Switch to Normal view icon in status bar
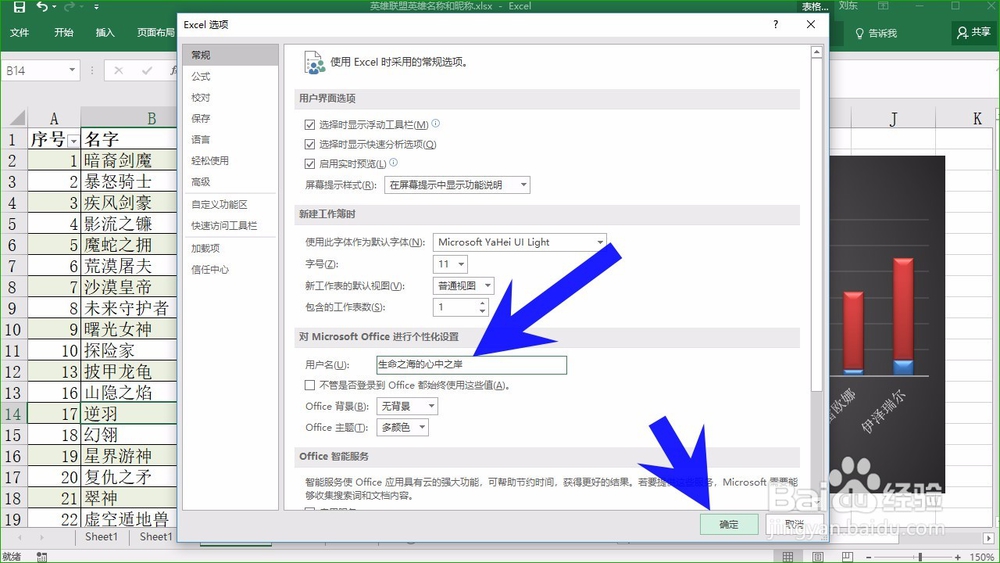Image resolution: width=1000 pixels, height=563 pixels. point(788,557)
